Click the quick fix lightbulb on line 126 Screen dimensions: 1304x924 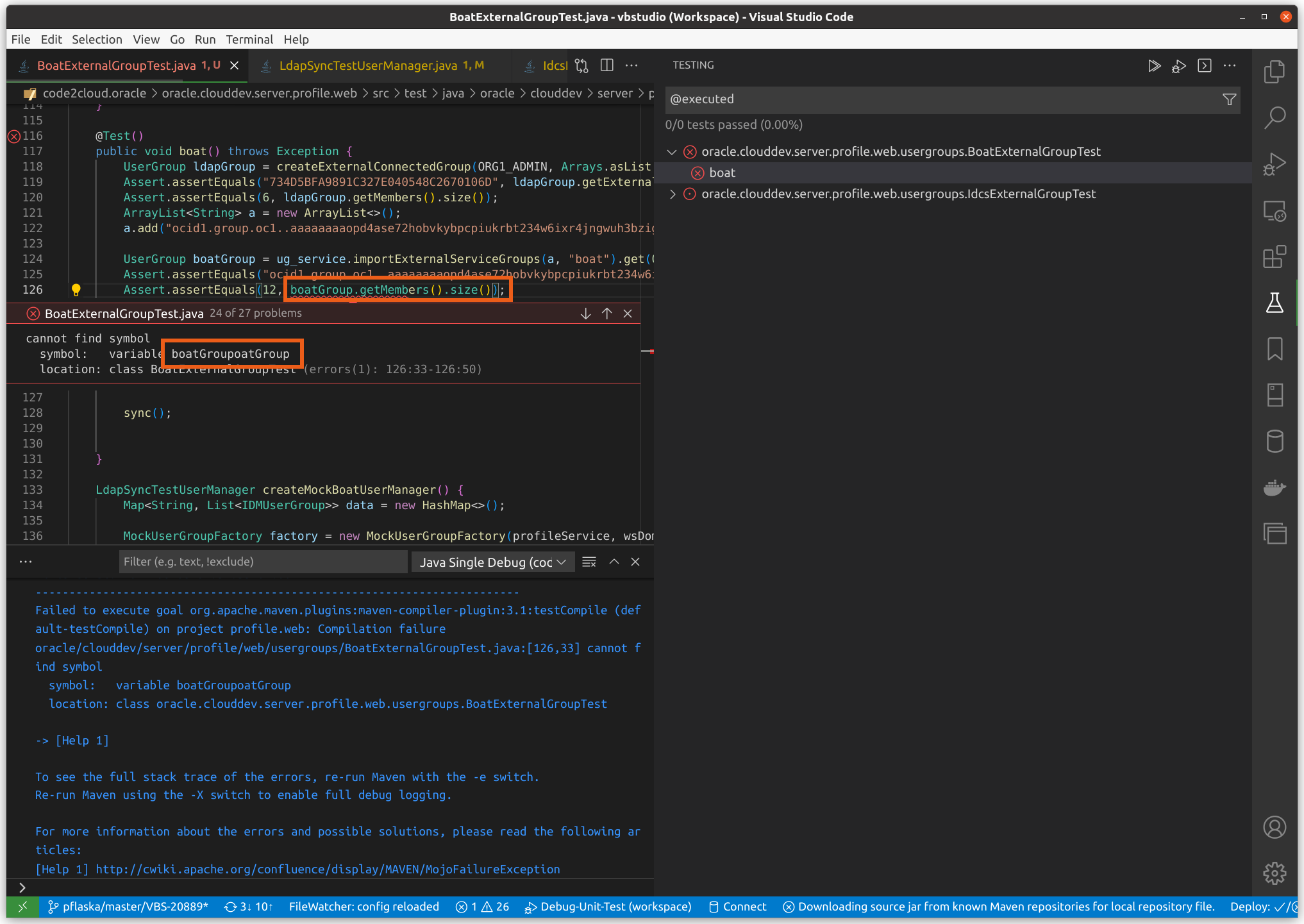point(76,290)
